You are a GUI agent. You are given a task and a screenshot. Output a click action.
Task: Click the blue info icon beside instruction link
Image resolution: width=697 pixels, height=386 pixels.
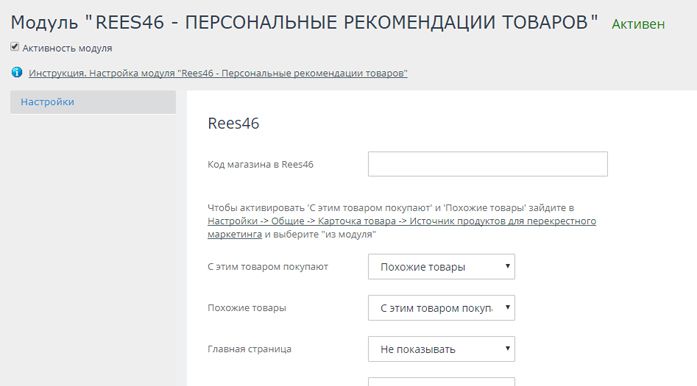coord(17,72)
